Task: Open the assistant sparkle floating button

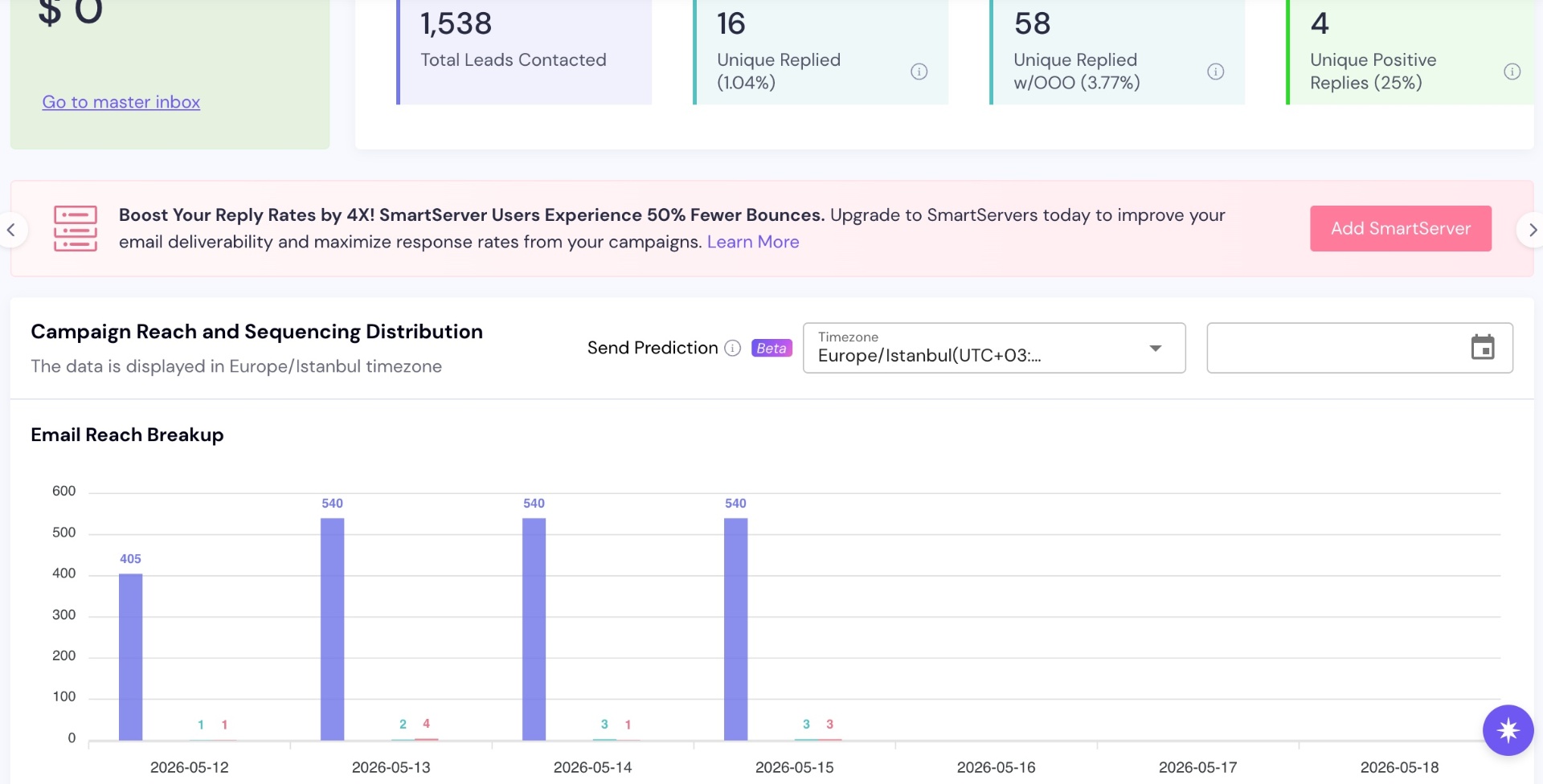Action: (1508, 730)
